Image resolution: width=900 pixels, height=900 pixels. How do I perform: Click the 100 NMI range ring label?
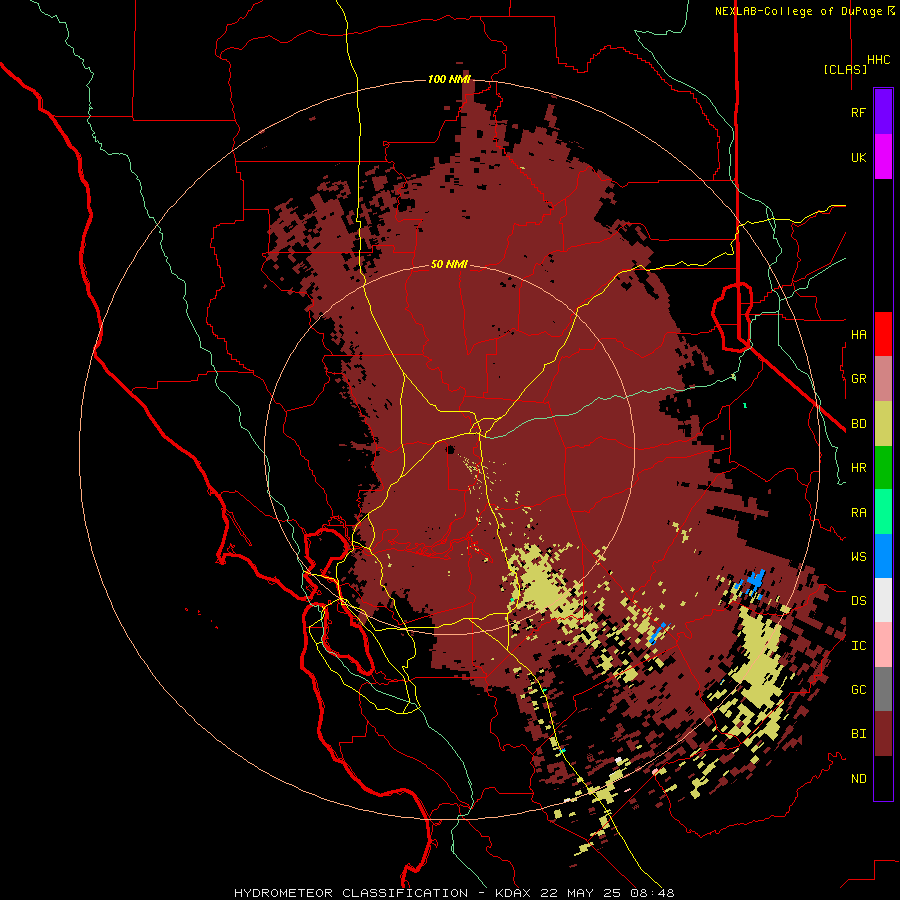[x=449, y=79]
